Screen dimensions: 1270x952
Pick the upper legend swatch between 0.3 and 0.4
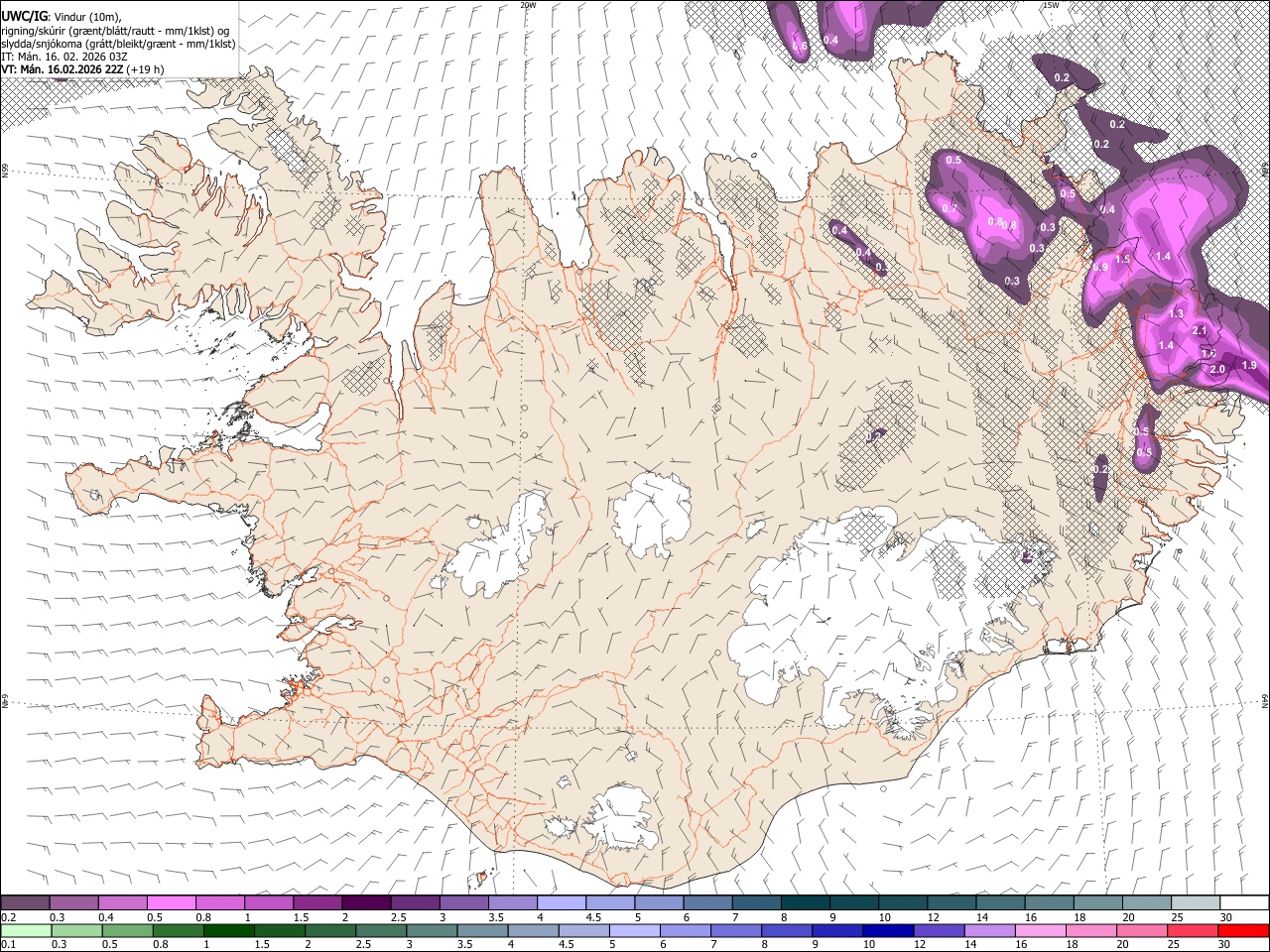tap(74, 902)
